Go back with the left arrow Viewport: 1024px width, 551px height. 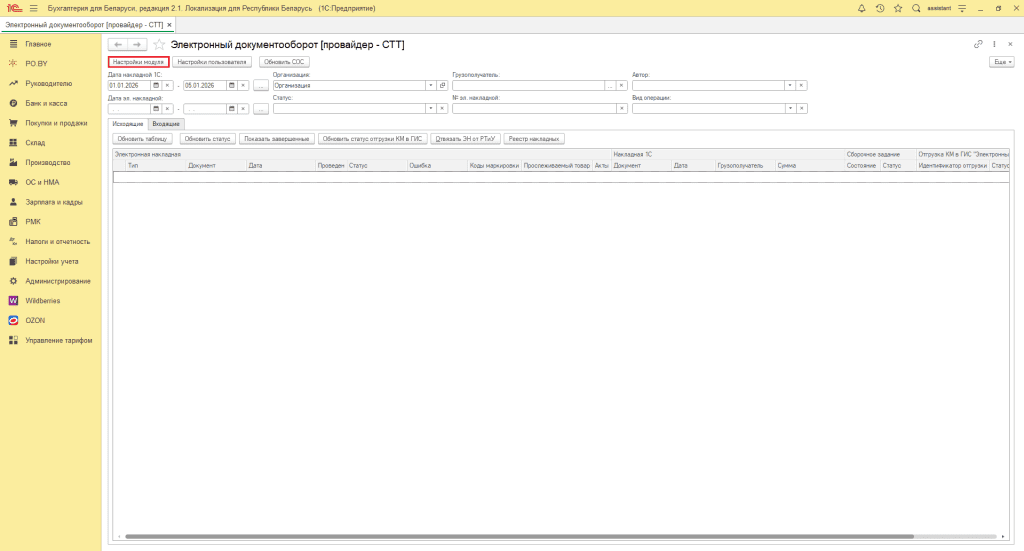(117, 45)
